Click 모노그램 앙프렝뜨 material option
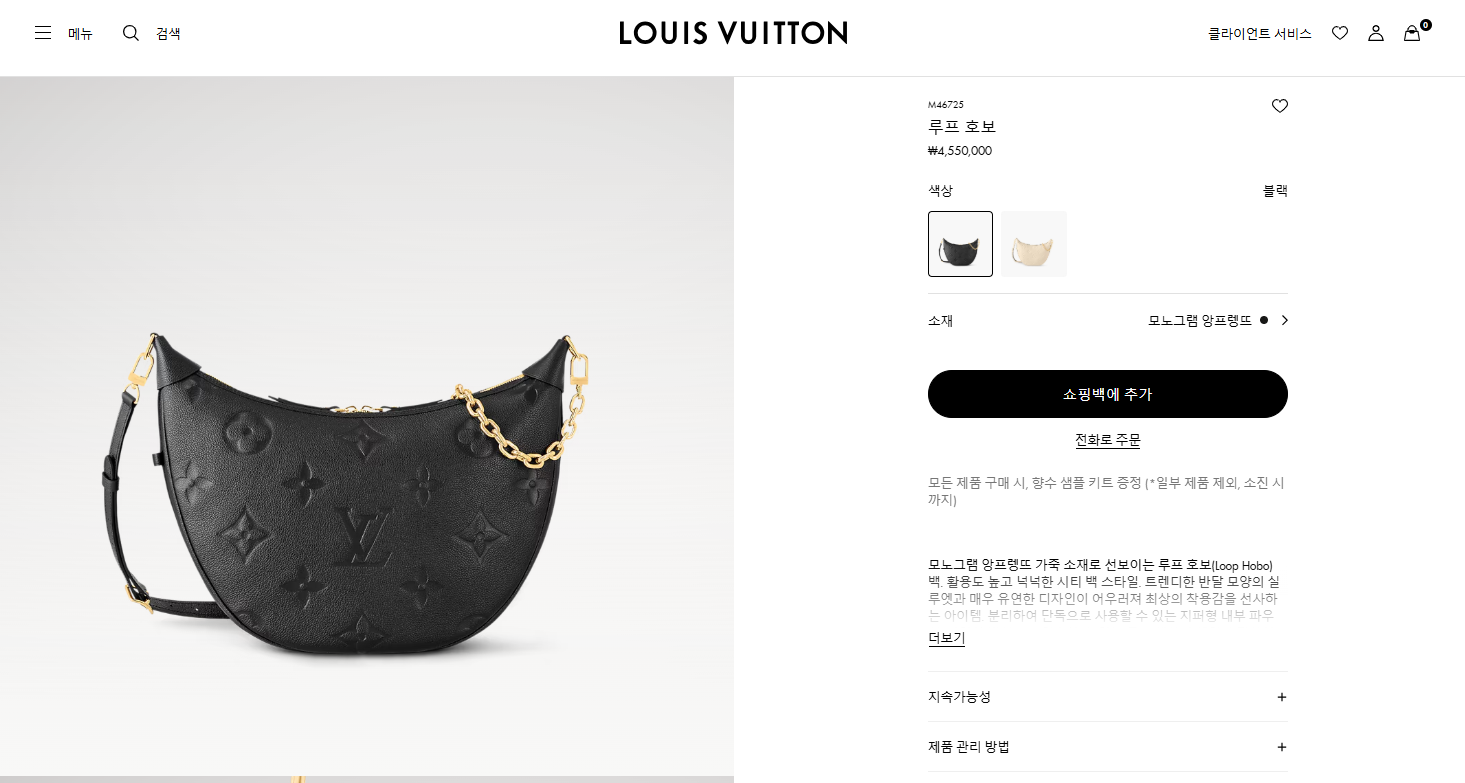 click(1200, 320)
